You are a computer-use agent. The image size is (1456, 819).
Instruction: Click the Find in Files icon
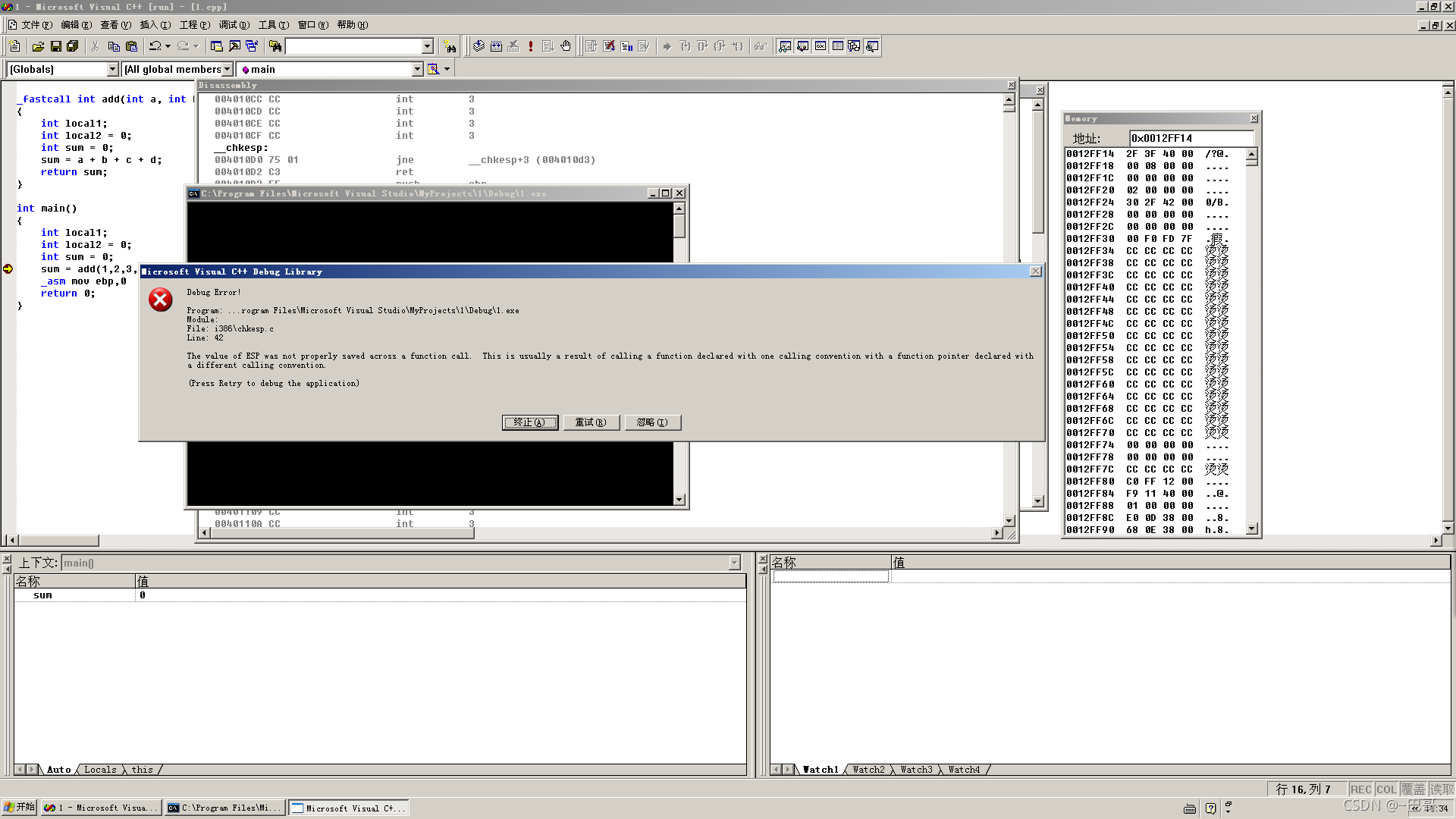point(275,47)
